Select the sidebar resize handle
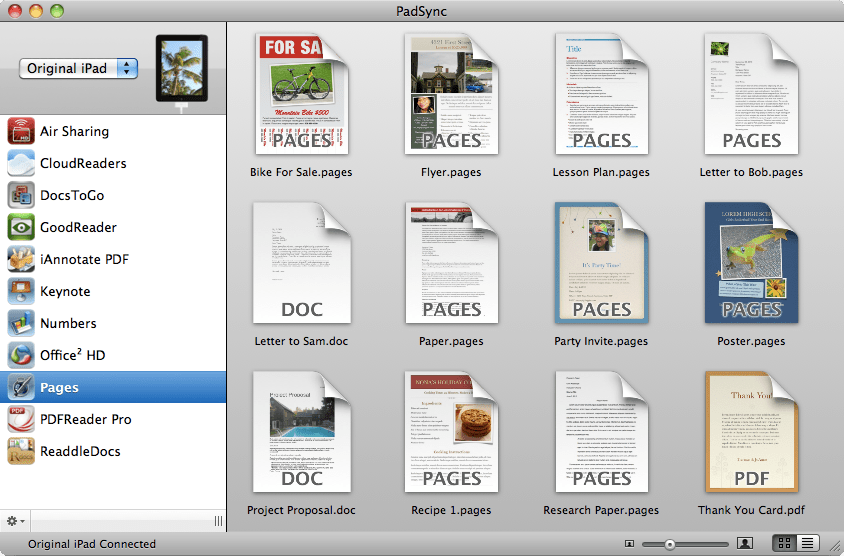 [218, 520]
